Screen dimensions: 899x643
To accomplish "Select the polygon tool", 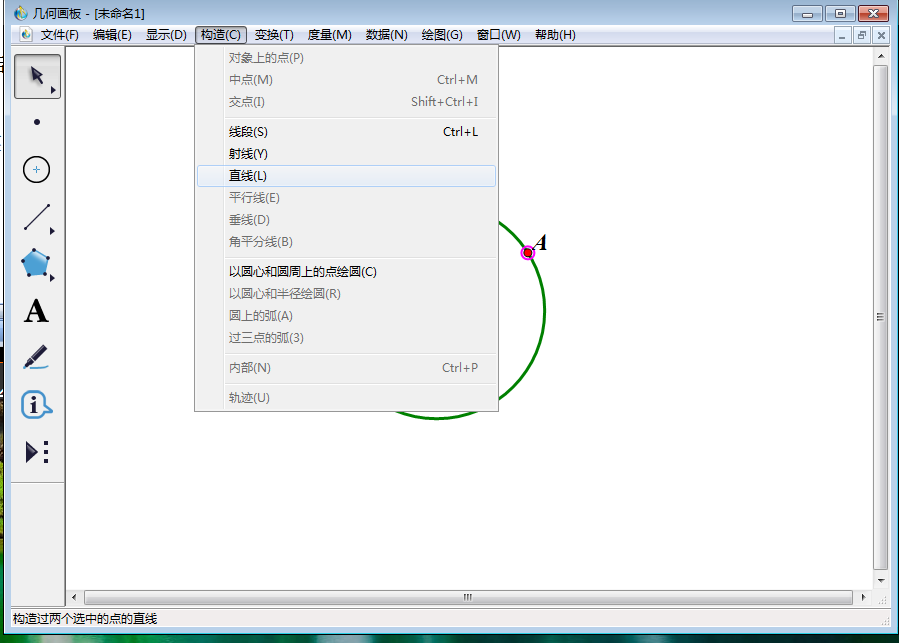I will click(x=34, y=264).
